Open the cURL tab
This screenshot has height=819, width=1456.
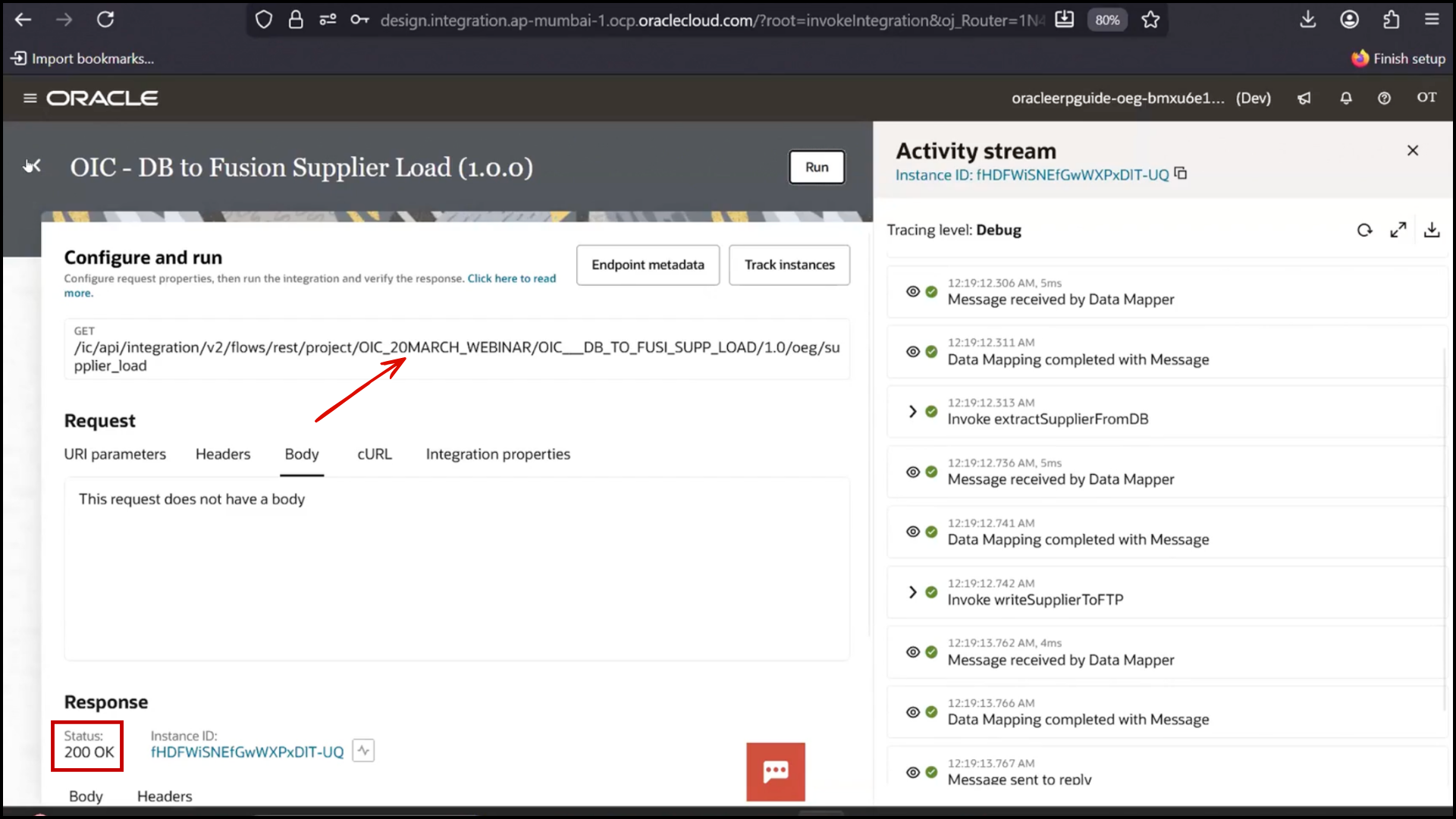pyautogui.click(x=375, y=454)
